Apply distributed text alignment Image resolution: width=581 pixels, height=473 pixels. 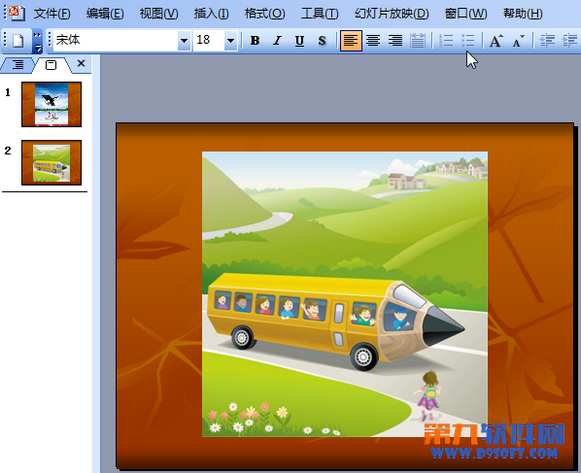(418, 40)
